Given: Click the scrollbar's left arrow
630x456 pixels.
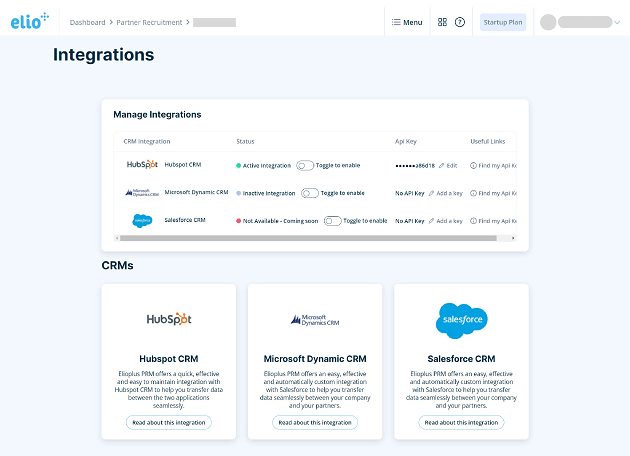Looking at the screenshot, I should tap(117, 238).
